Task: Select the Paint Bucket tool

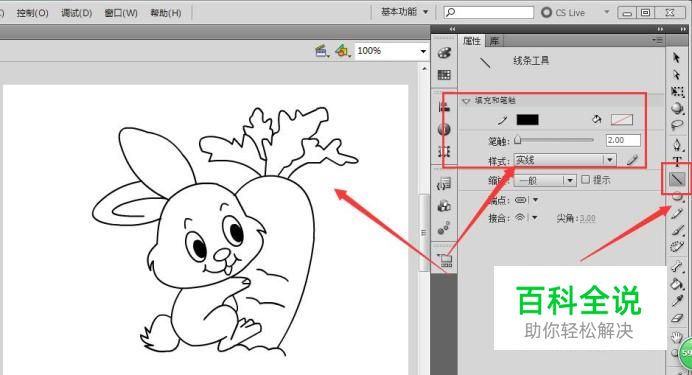Action: (x=677, y=284)
